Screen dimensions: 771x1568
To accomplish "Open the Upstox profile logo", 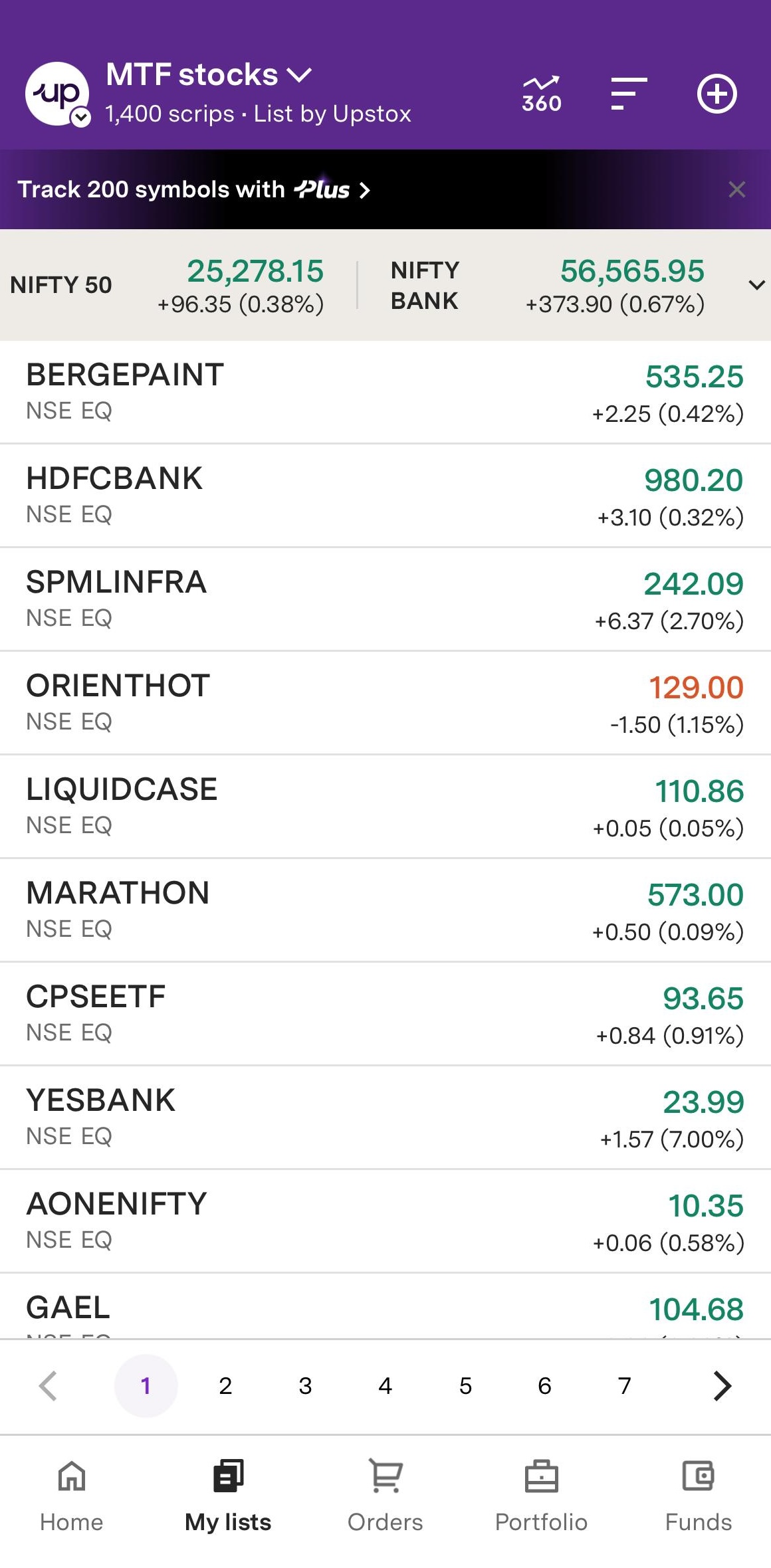I will click(x=57, y=94).
